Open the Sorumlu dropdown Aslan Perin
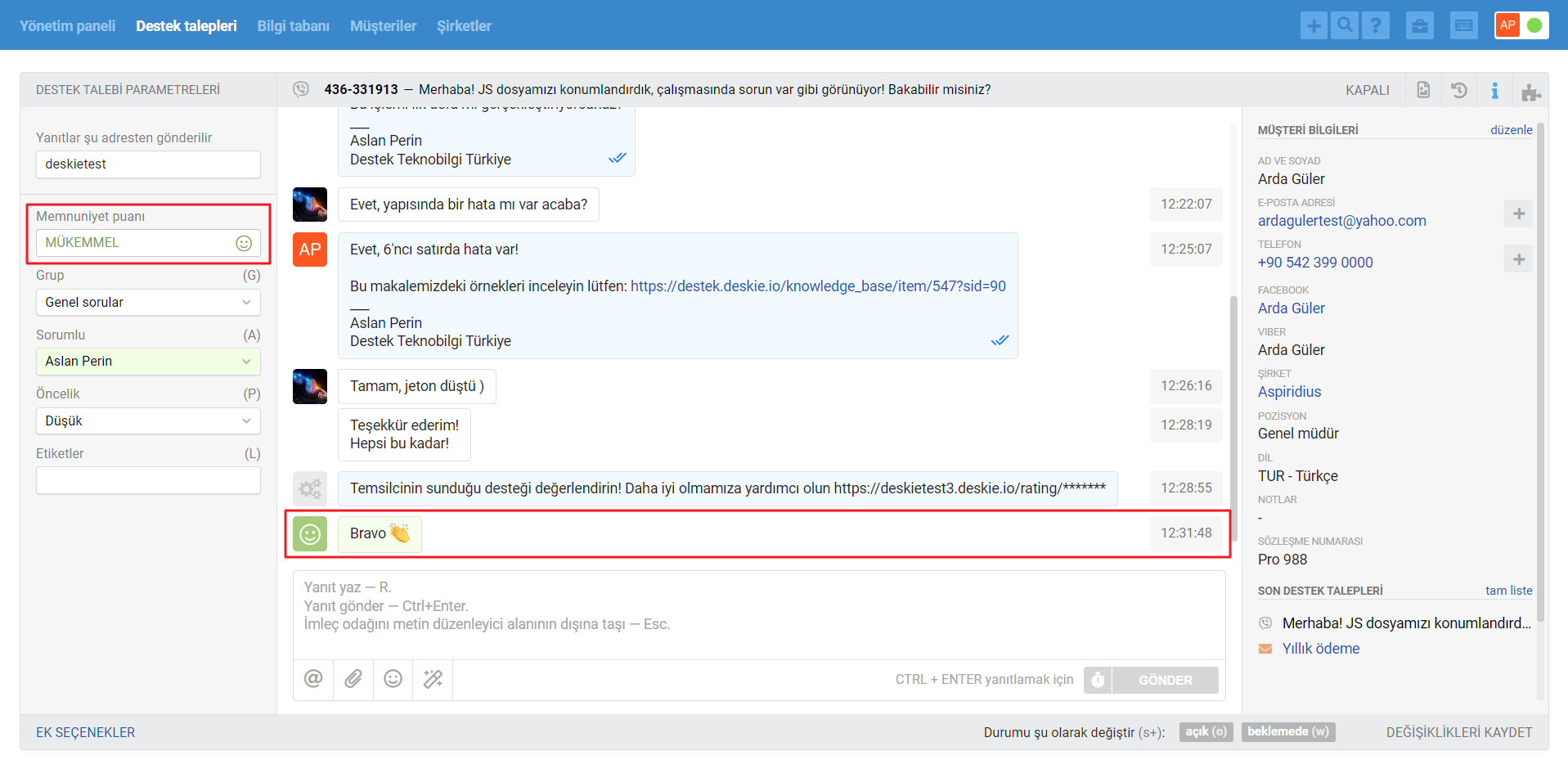1568x769 pixels. (x=148, y=362)
